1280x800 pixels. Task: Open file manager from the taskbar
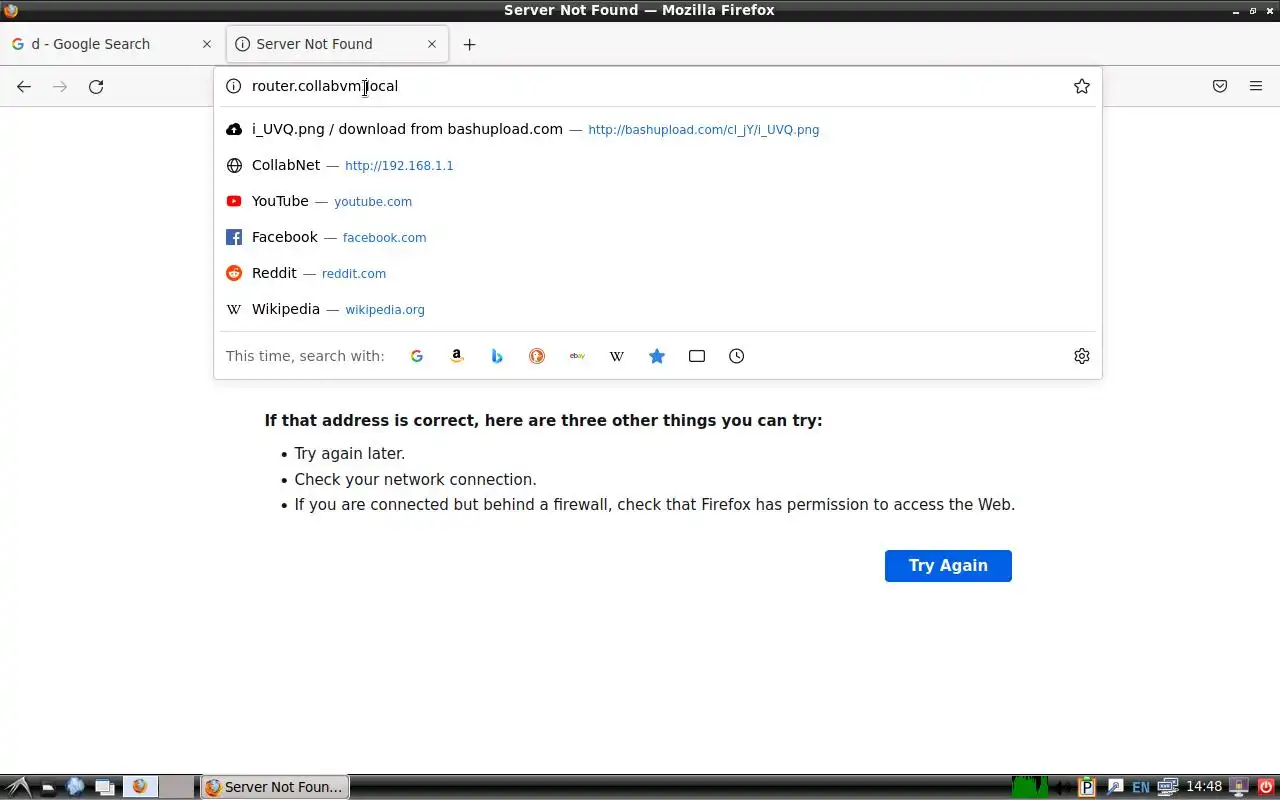47,787
